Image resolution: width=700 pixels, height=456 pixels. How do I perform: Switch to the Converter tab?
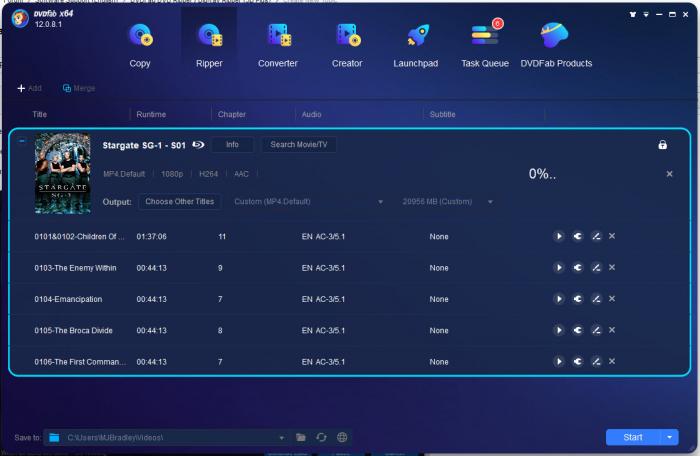pyautogui.click(x=278, y=45)
